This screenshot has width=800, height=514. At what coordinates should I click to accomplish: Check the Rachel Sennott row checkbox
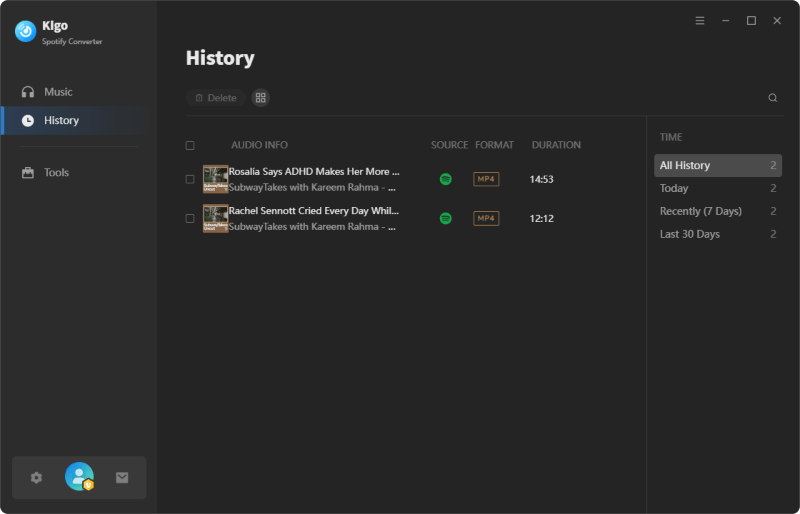pos(190,218)
